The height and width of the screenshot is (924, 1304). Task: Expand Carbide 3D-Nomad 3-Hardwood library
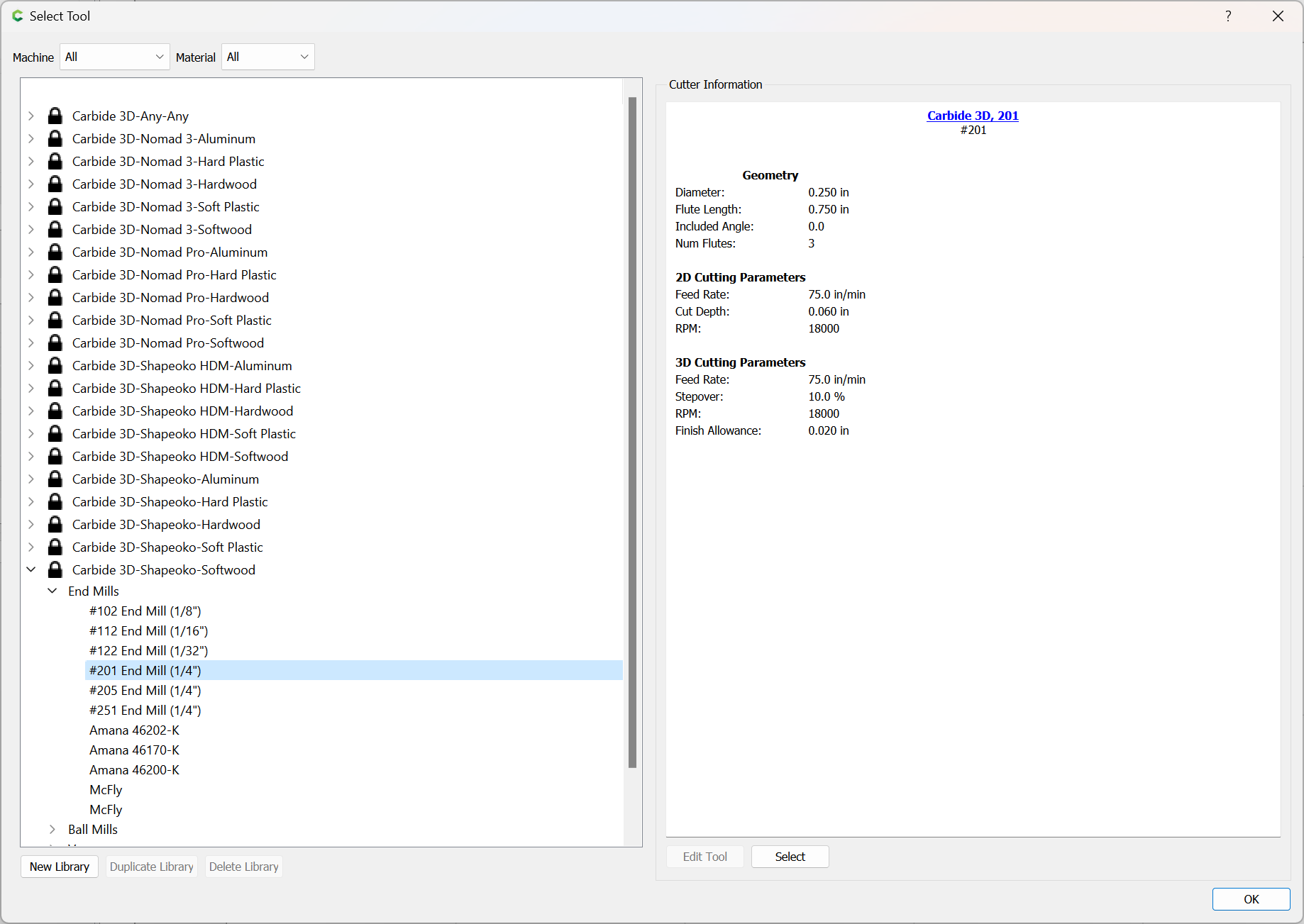click(31, 184)
